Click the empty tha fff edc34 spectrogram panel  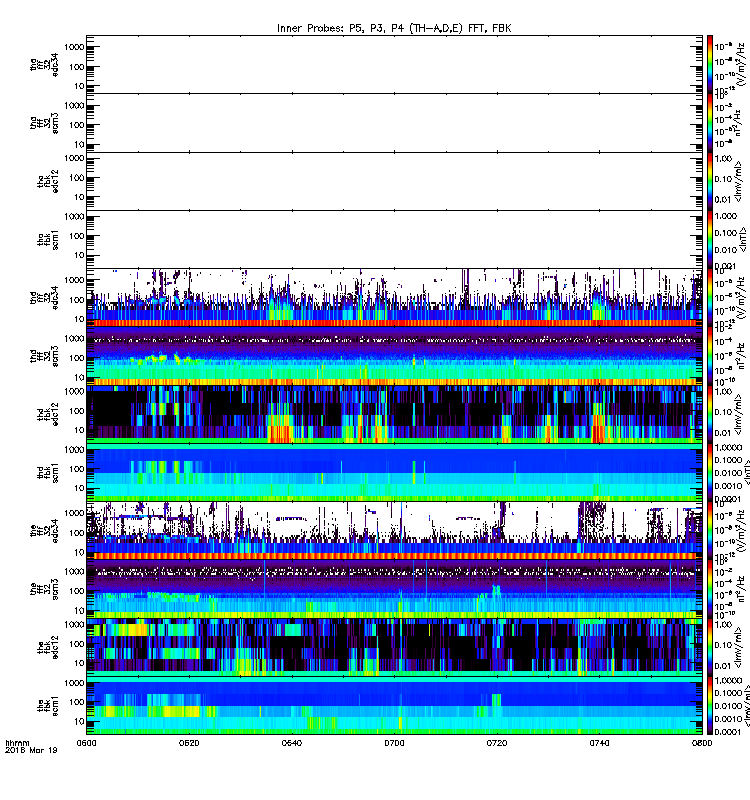(x=394, y=64)
